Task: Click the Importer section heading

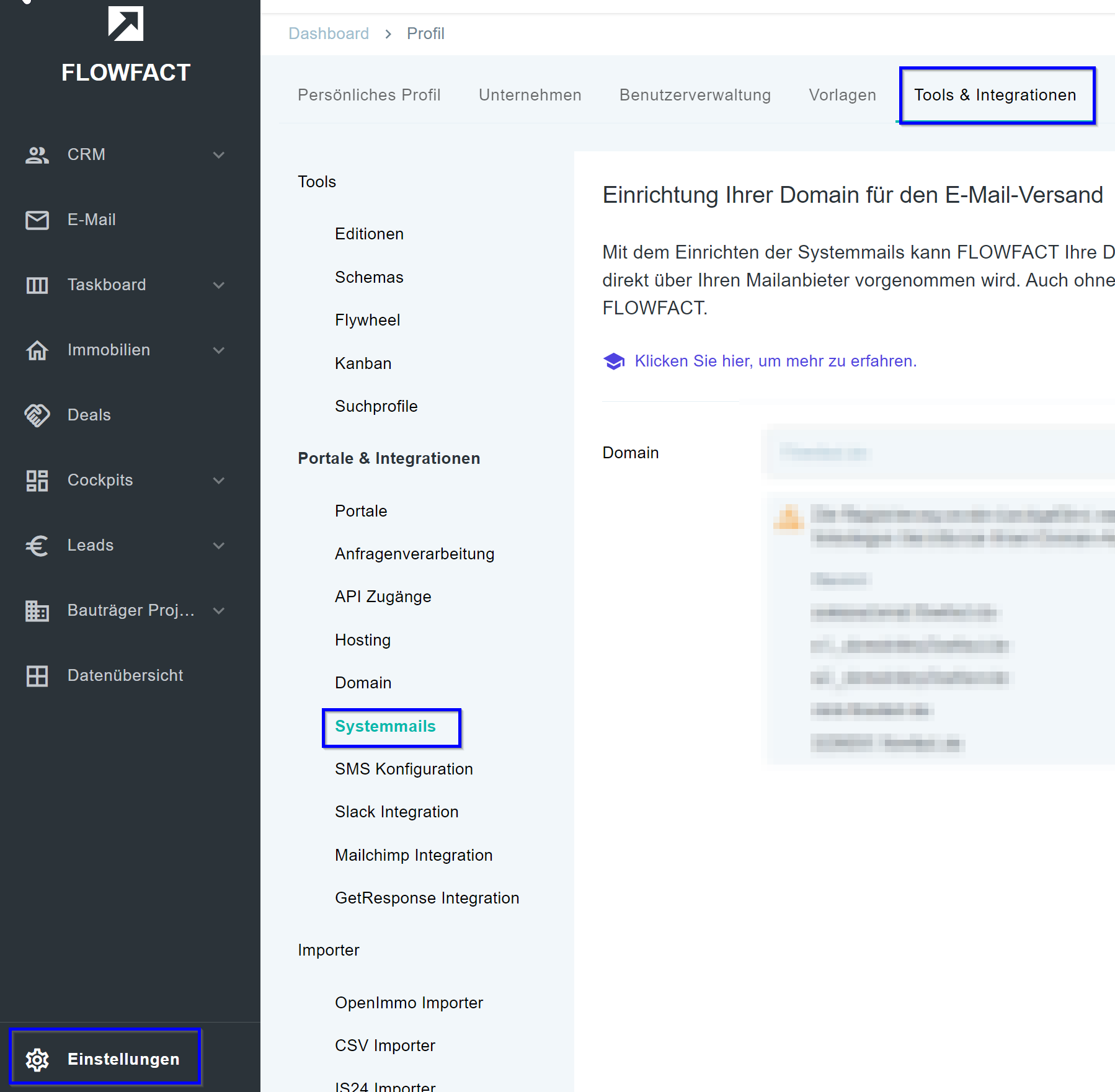Action: (328, 950)
